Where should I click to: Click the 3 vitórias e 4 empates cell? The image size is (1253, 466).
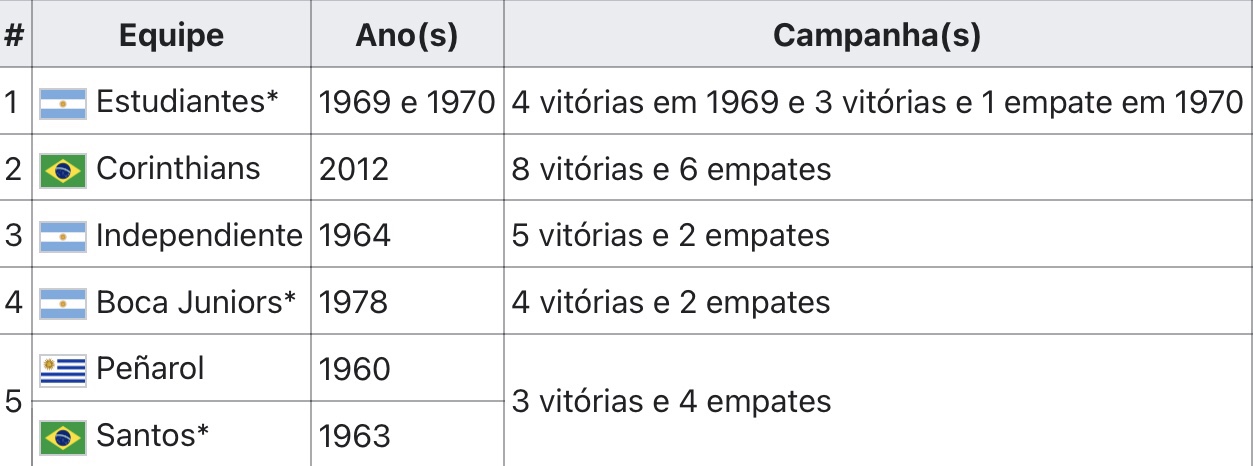[x=877, y=401]
